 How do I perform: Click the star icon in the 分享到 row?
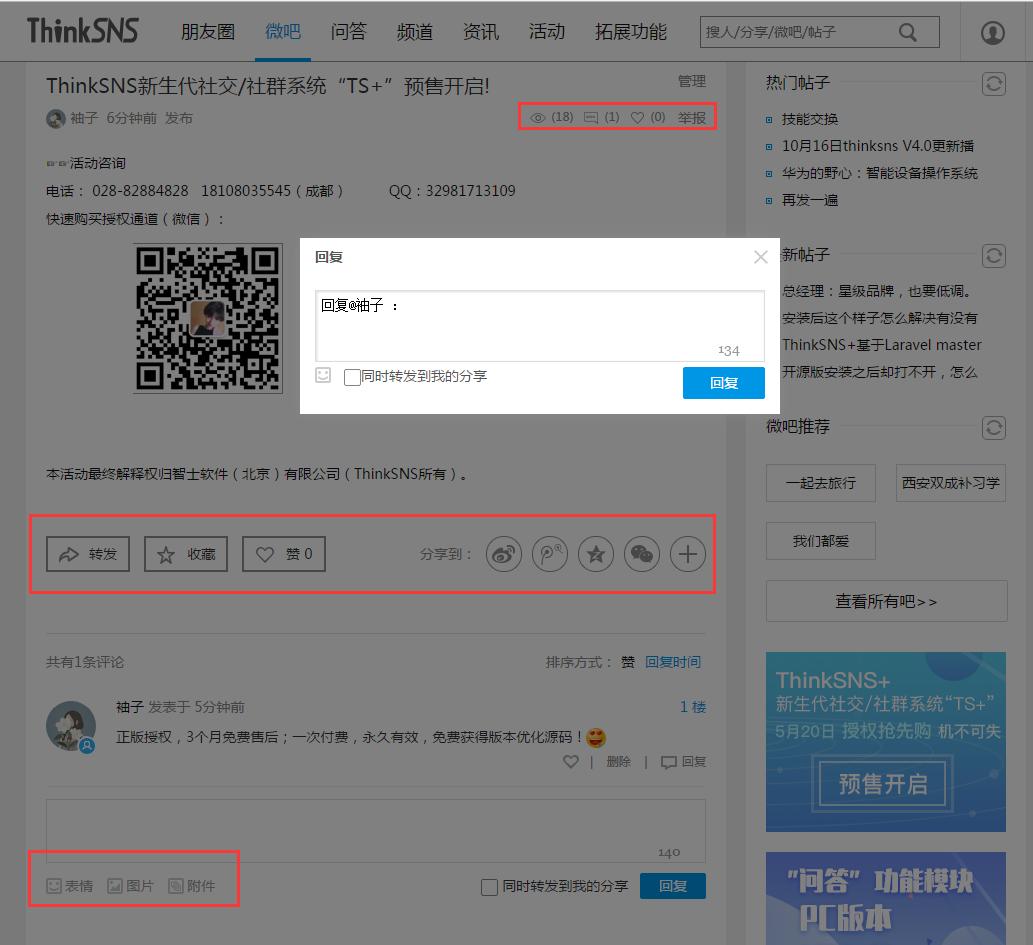point(595,553)
